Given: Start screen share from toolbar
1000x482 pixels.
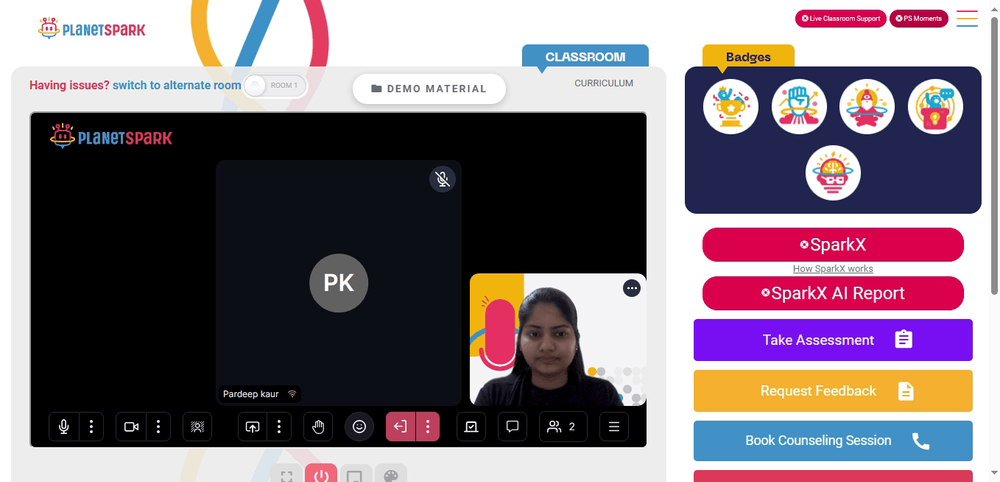Looking at the screenshot, I should point(253,427).
